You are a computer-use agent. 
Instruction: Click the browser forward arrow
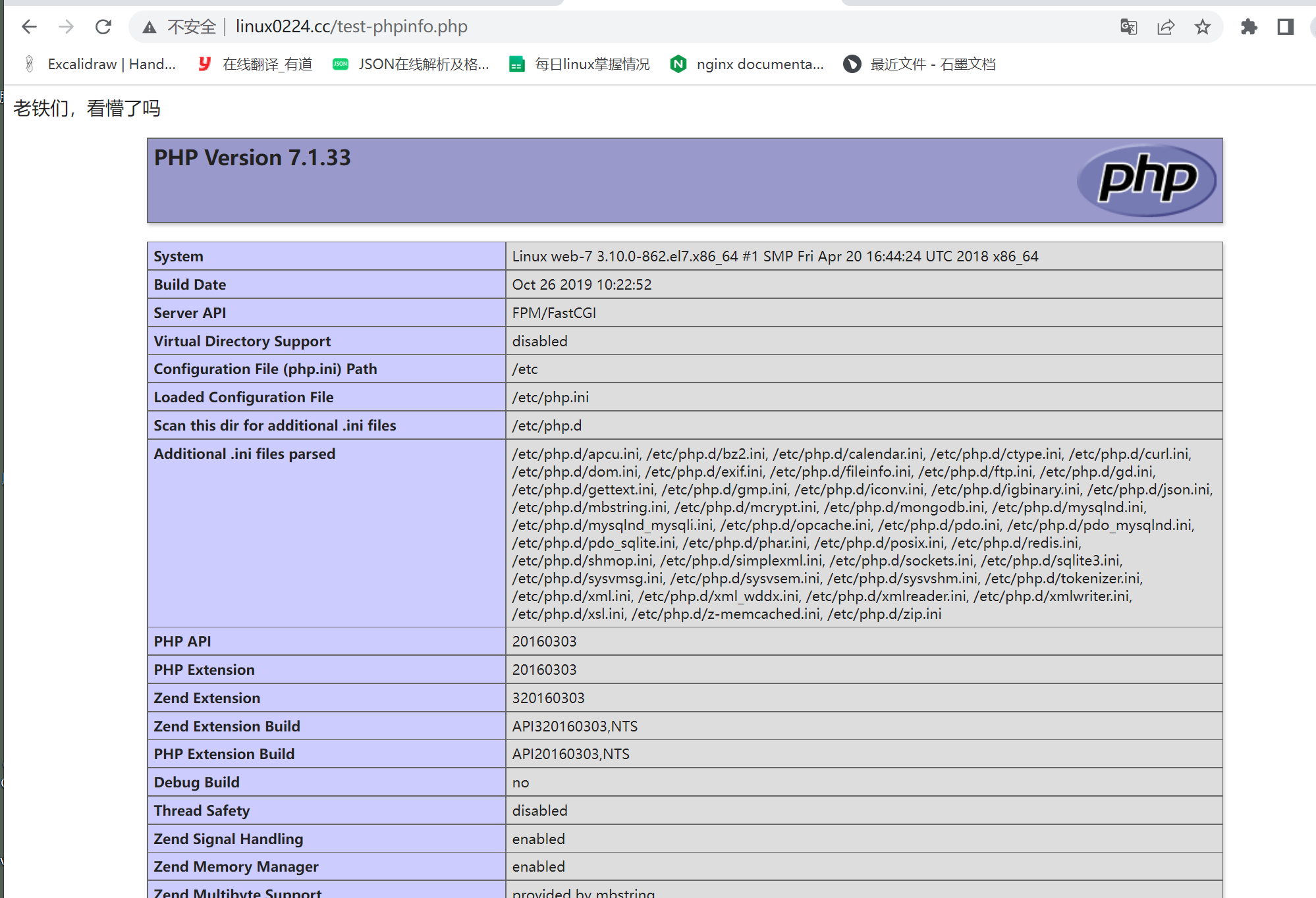click(66, 27)
